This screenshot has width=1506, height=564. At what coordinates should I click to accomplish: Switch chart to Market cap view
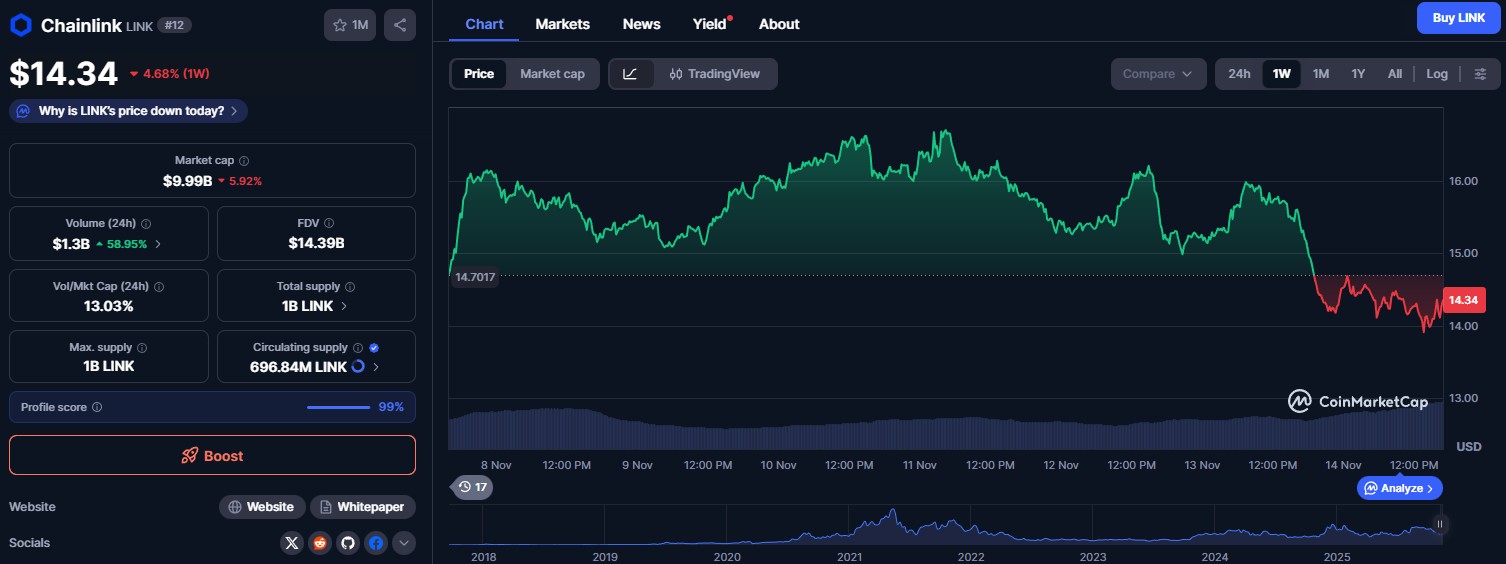552,74
